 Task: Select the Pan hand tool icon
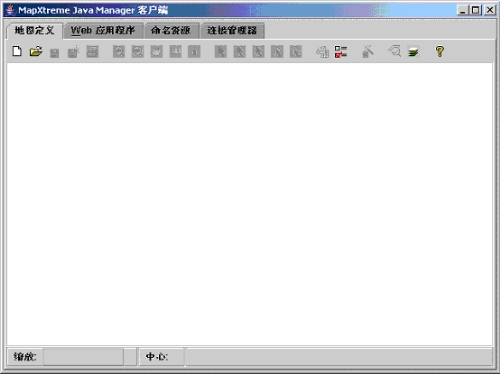pyautogui.click(x=157, y=52)
